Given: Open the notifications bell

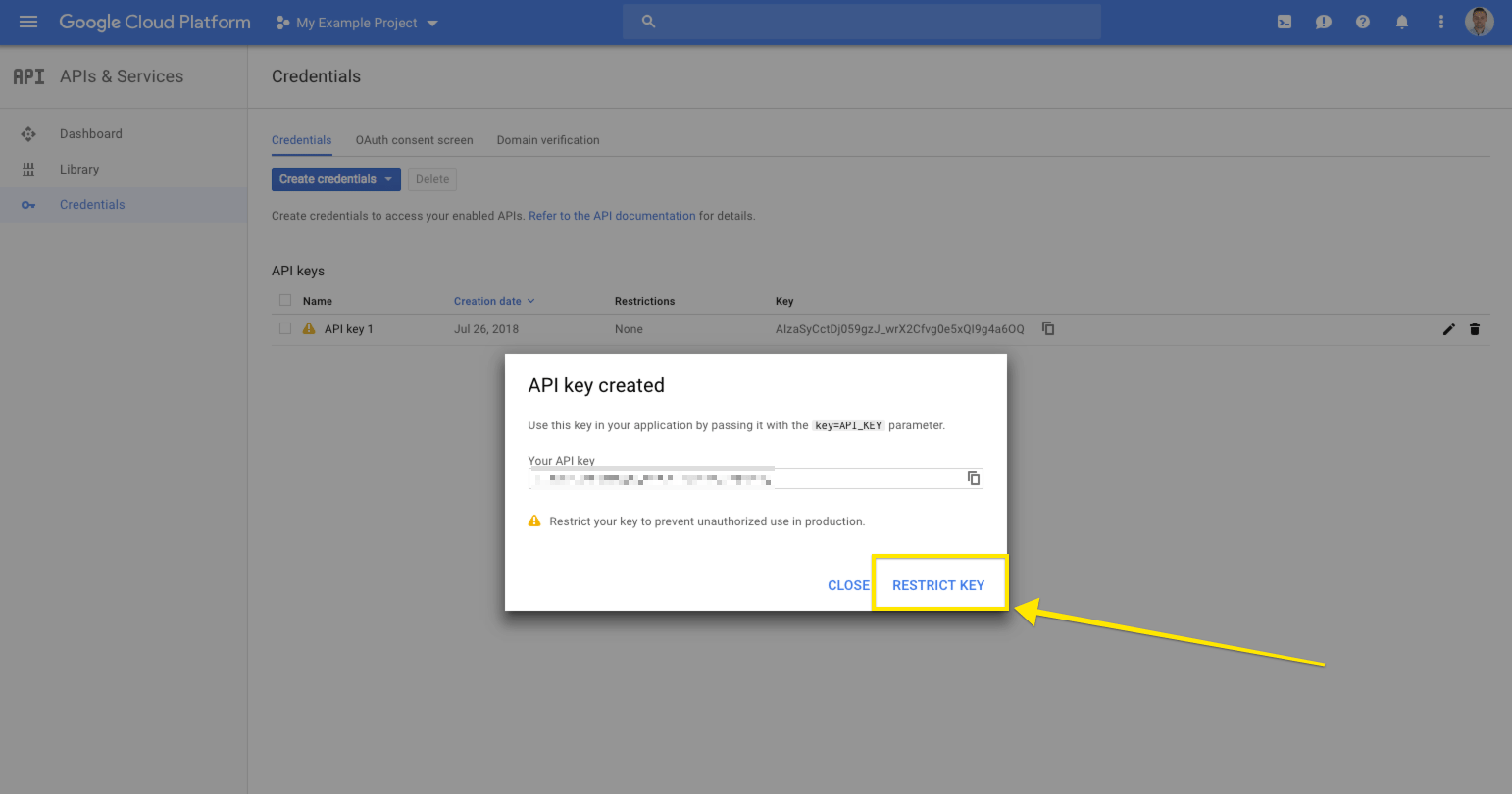Looking at the screenshot, I should pos(1402,22).
